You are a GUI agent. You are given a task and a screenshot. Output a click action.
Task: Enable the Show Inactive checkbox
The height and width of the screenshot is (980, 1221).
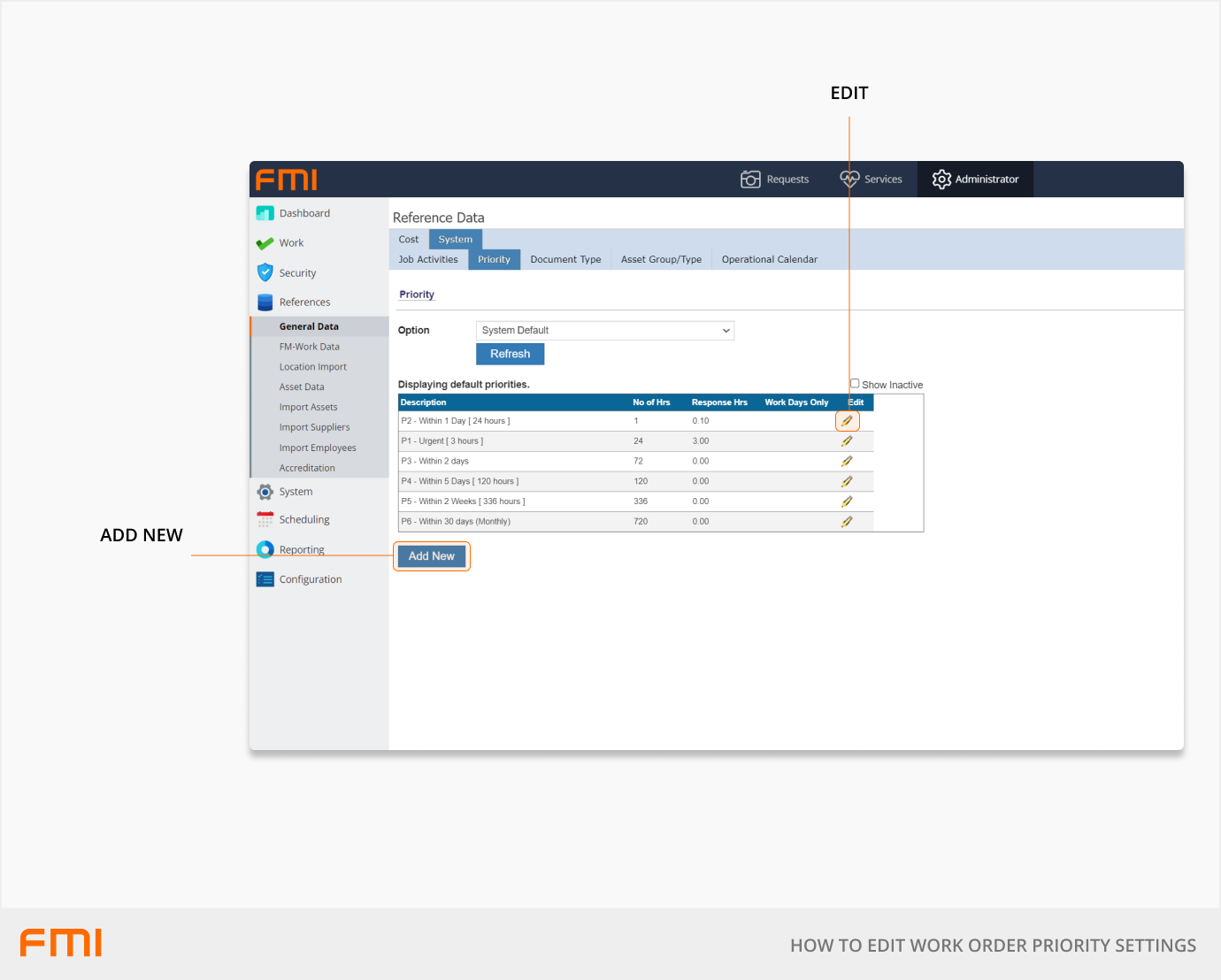click(855, 383)
